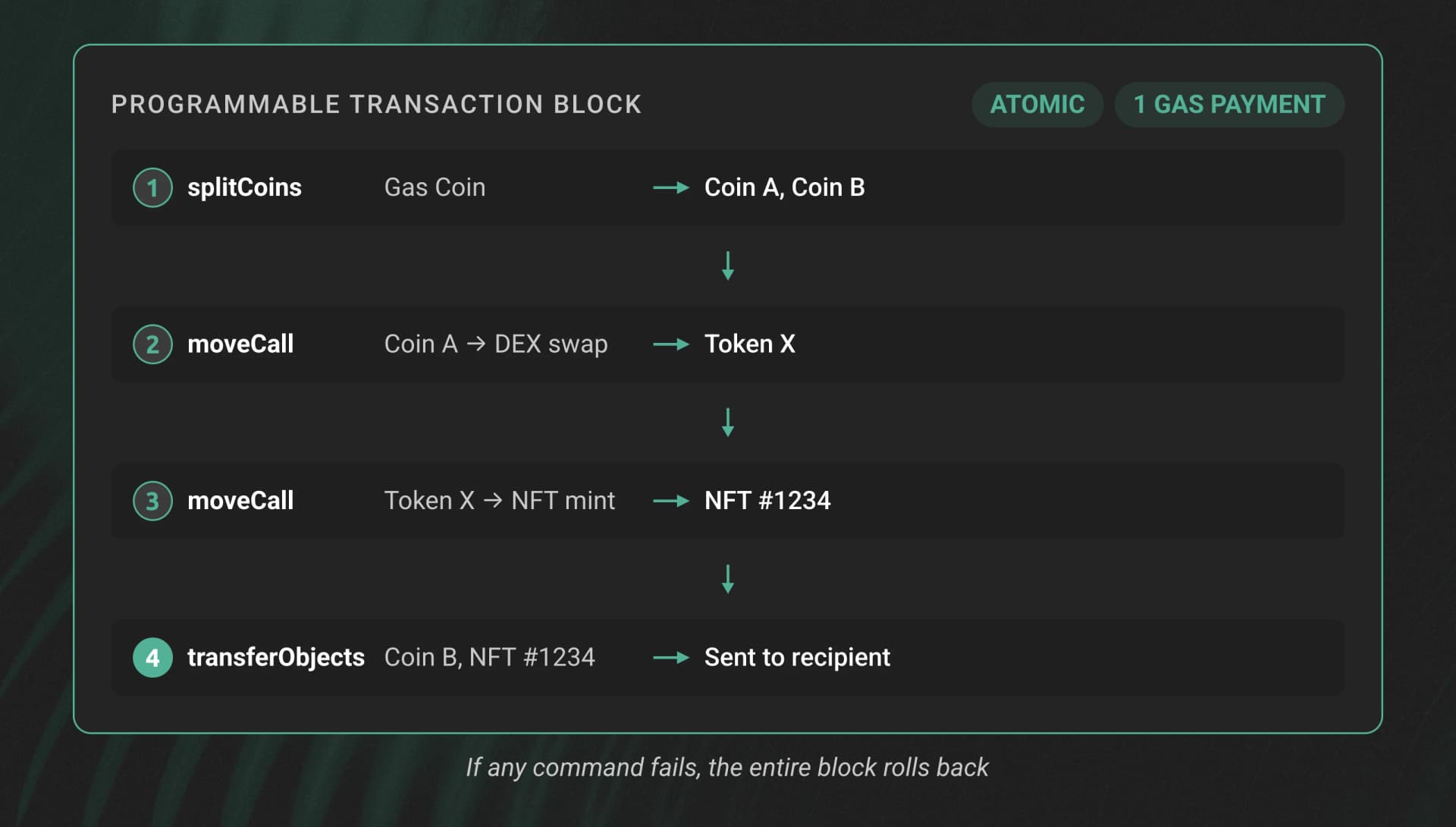The width and height of the screenshot is (1456, 827).
Task: Click the down arrow between the moveCall rows
Action: click(728, 423)
